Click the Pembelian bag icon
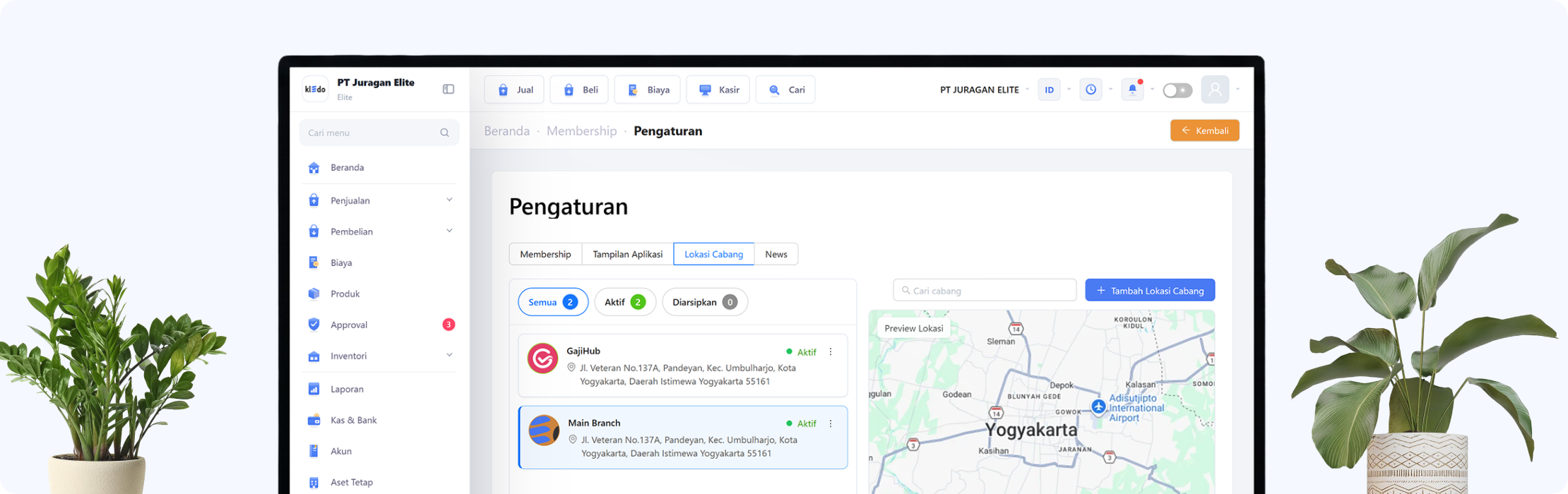The height and width of the screenshot is (494, 1568). (314, 231)
